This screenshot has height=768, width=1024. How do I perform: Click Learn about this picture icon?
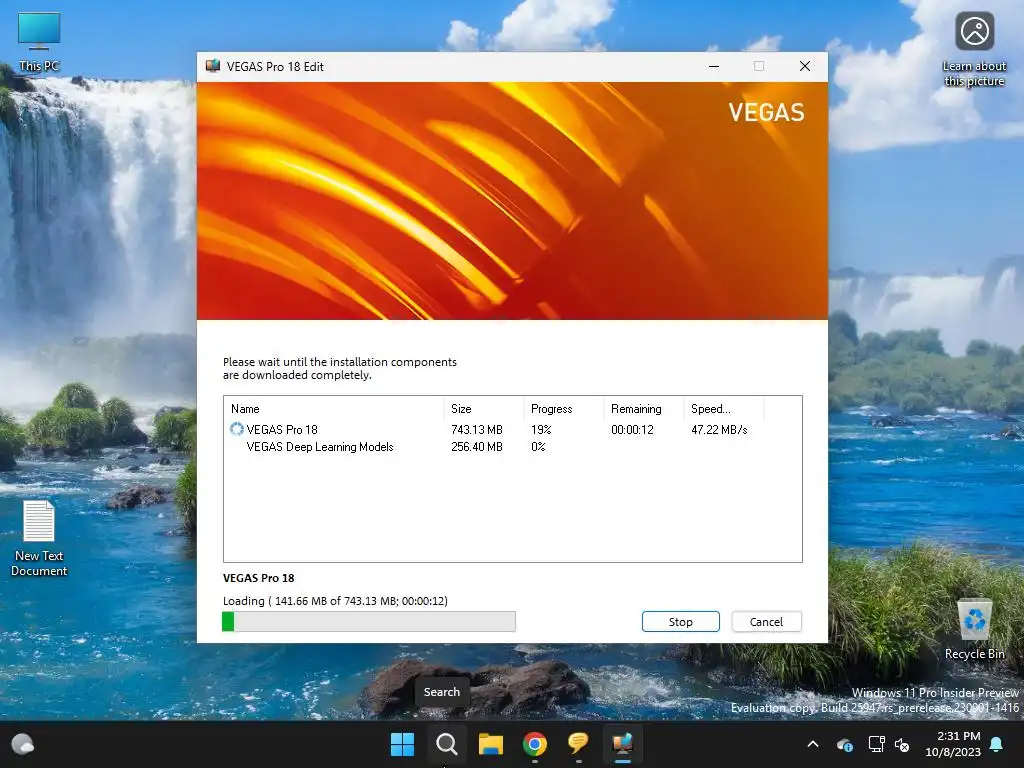click(974, 50)
